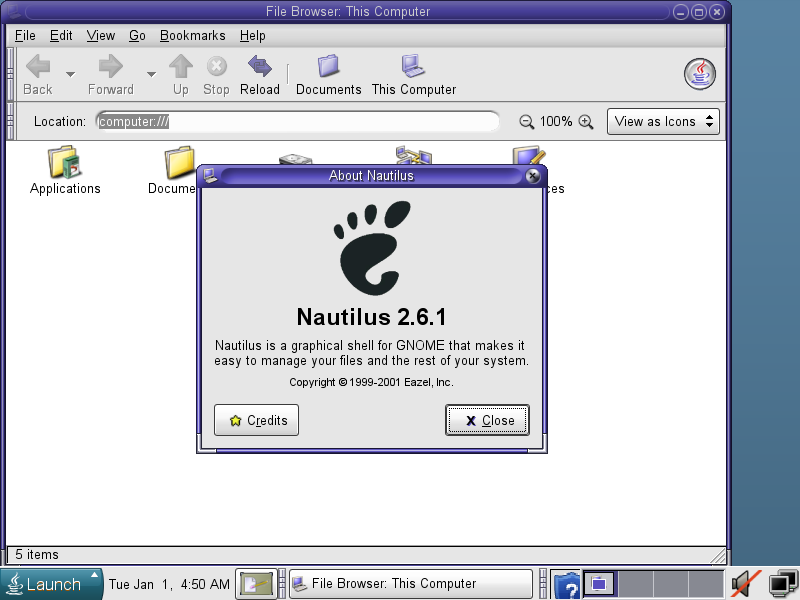Click the network monitor tray icon
Viewport: 800px width, 600px height.
[x=782, y=585]
